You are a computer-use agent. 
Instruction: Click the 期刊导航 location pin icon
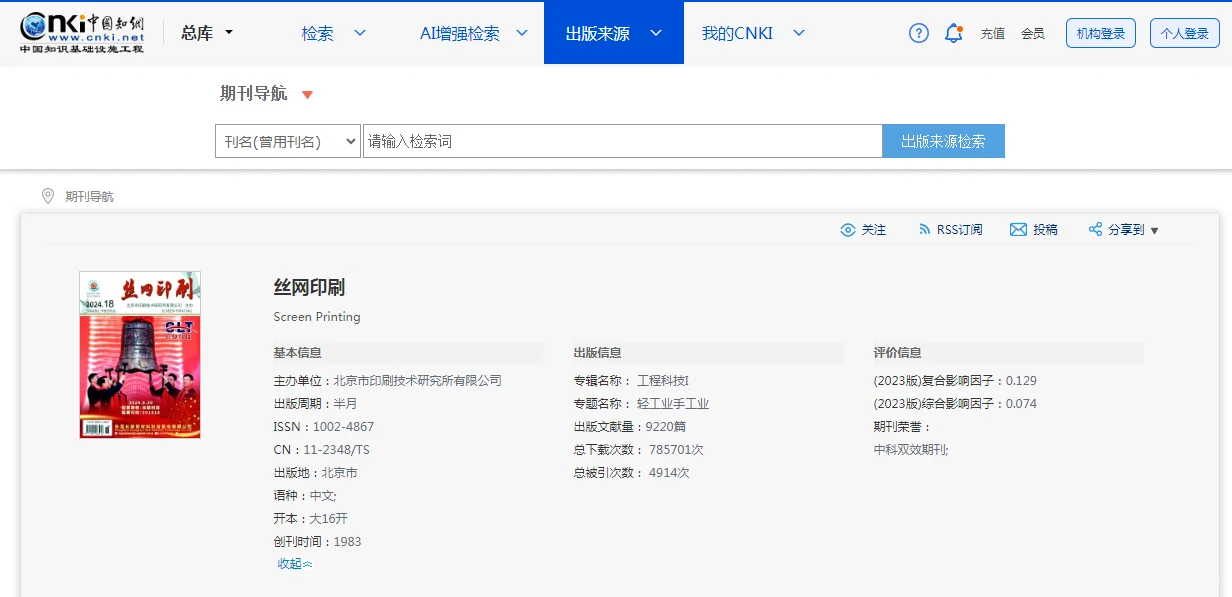tap(47, 196)
